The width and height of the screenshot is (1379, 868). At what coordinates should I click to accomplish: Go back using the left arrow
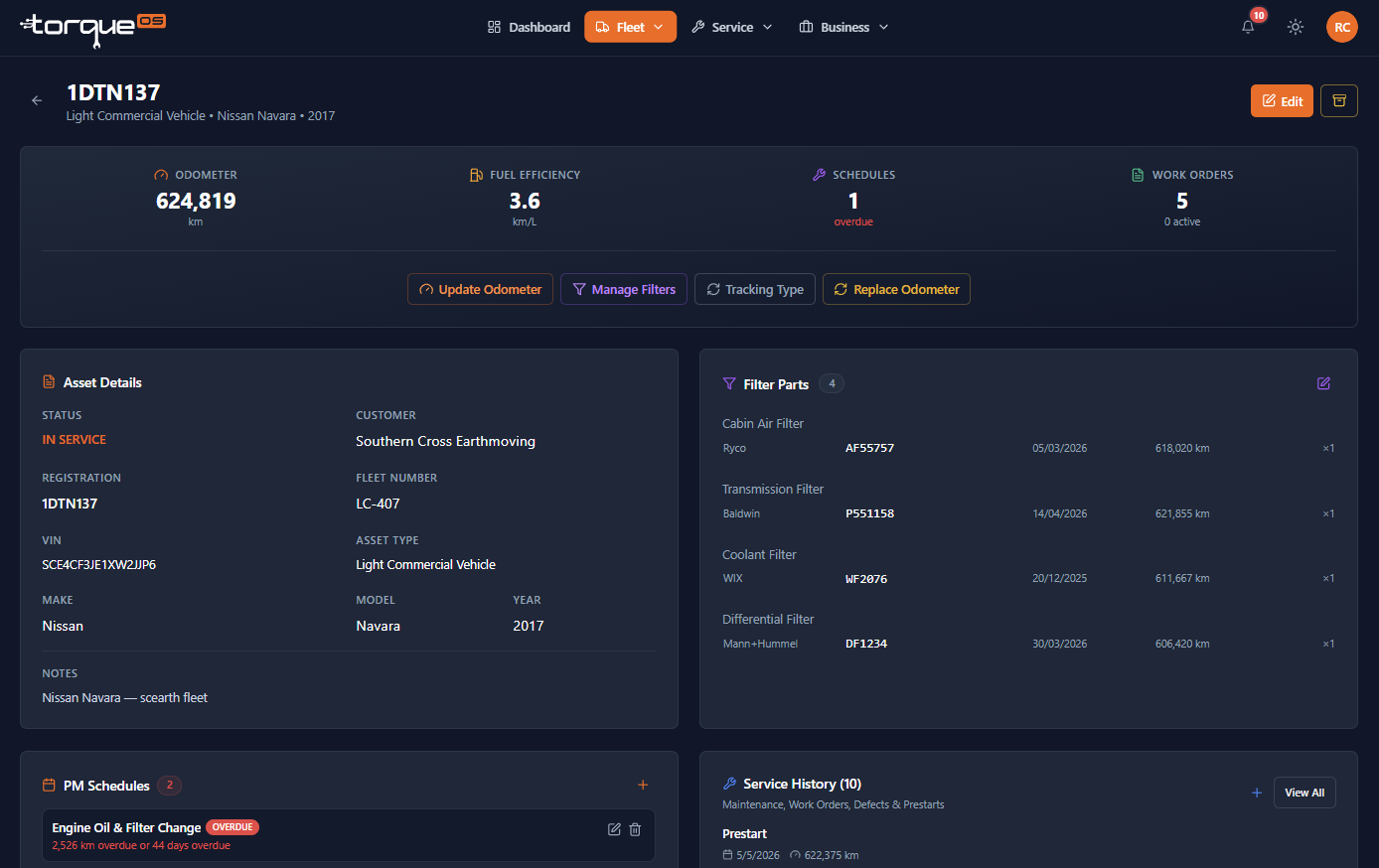point(37,100)
